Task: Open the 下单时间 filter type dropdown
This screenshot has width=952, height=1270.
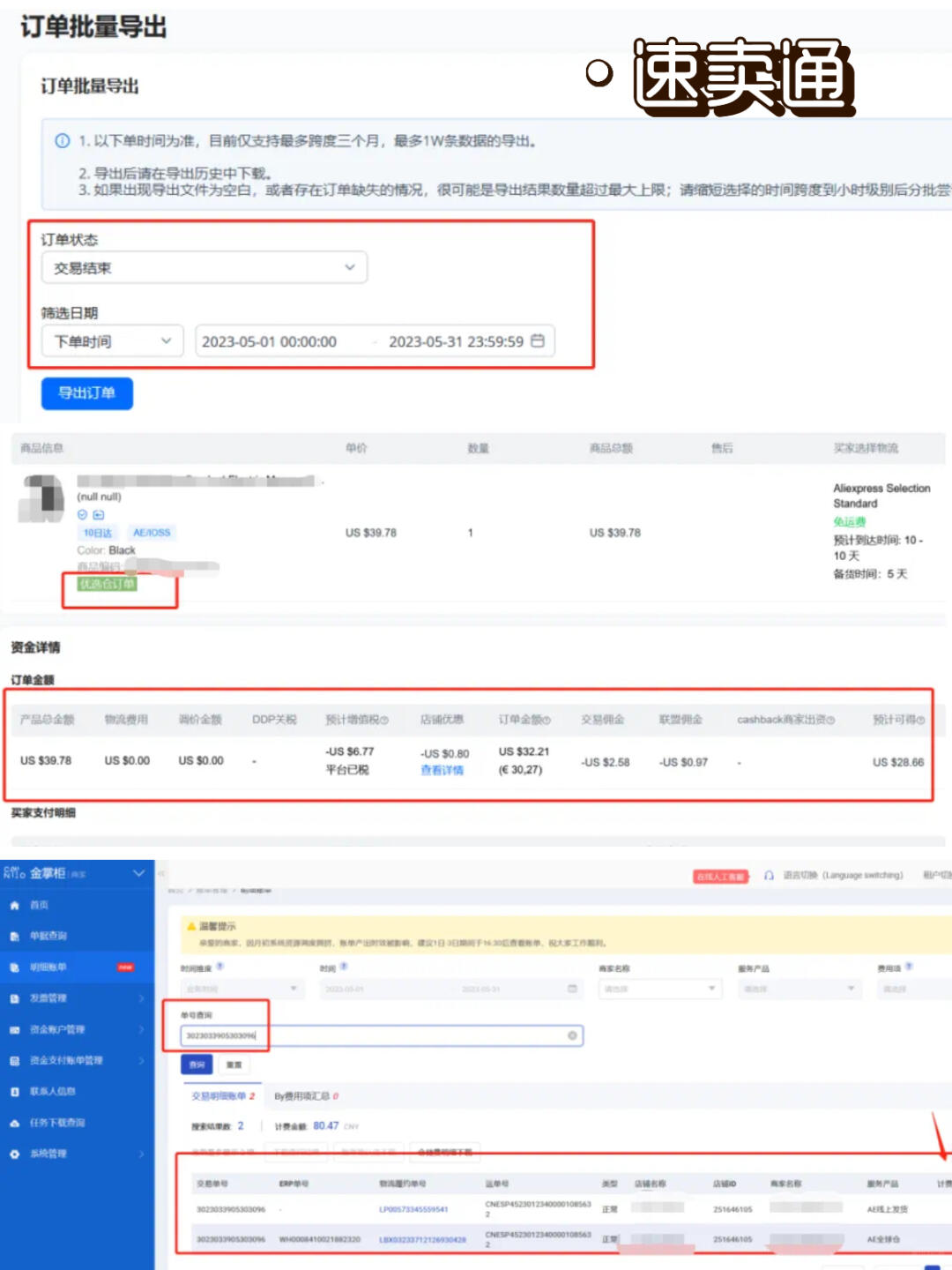Action: coord(113,341)
